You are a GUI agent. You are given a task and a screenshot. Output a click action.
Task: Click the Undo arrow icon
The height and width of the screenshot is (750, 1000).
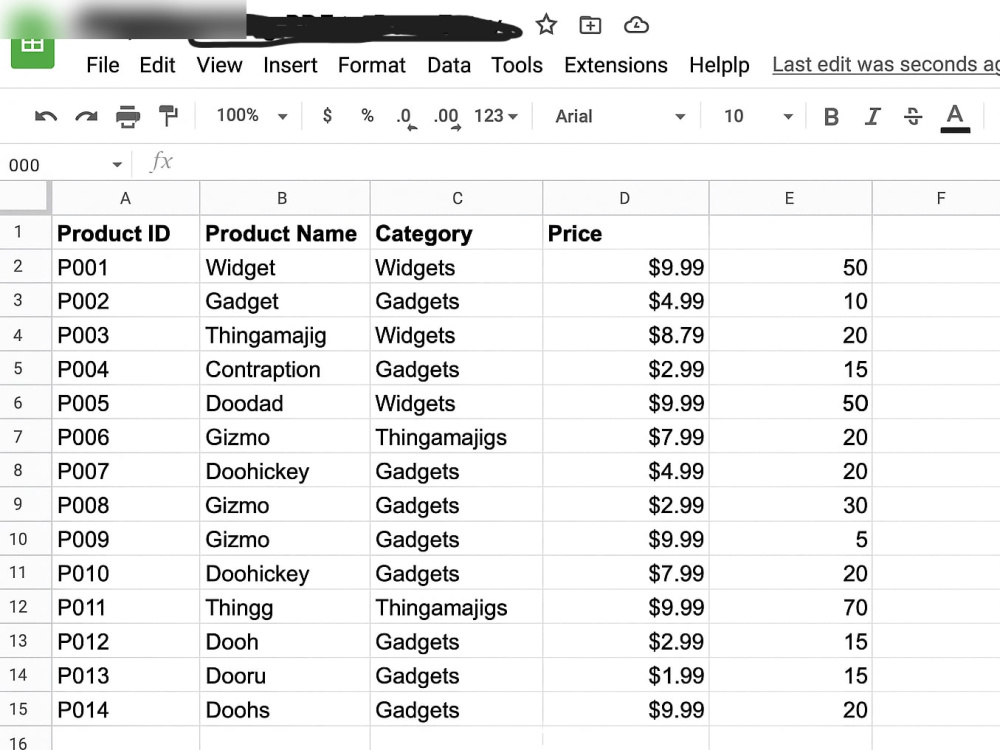click(46, 116)
